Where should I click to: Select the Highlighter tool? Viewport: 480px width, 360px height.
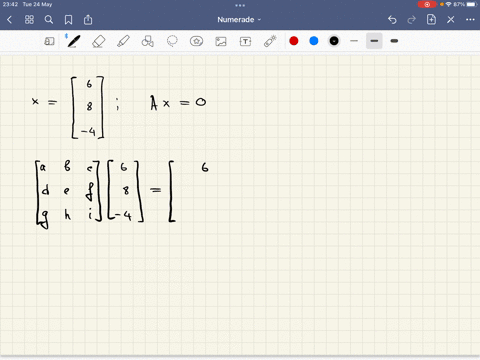[x=123, y=41]
